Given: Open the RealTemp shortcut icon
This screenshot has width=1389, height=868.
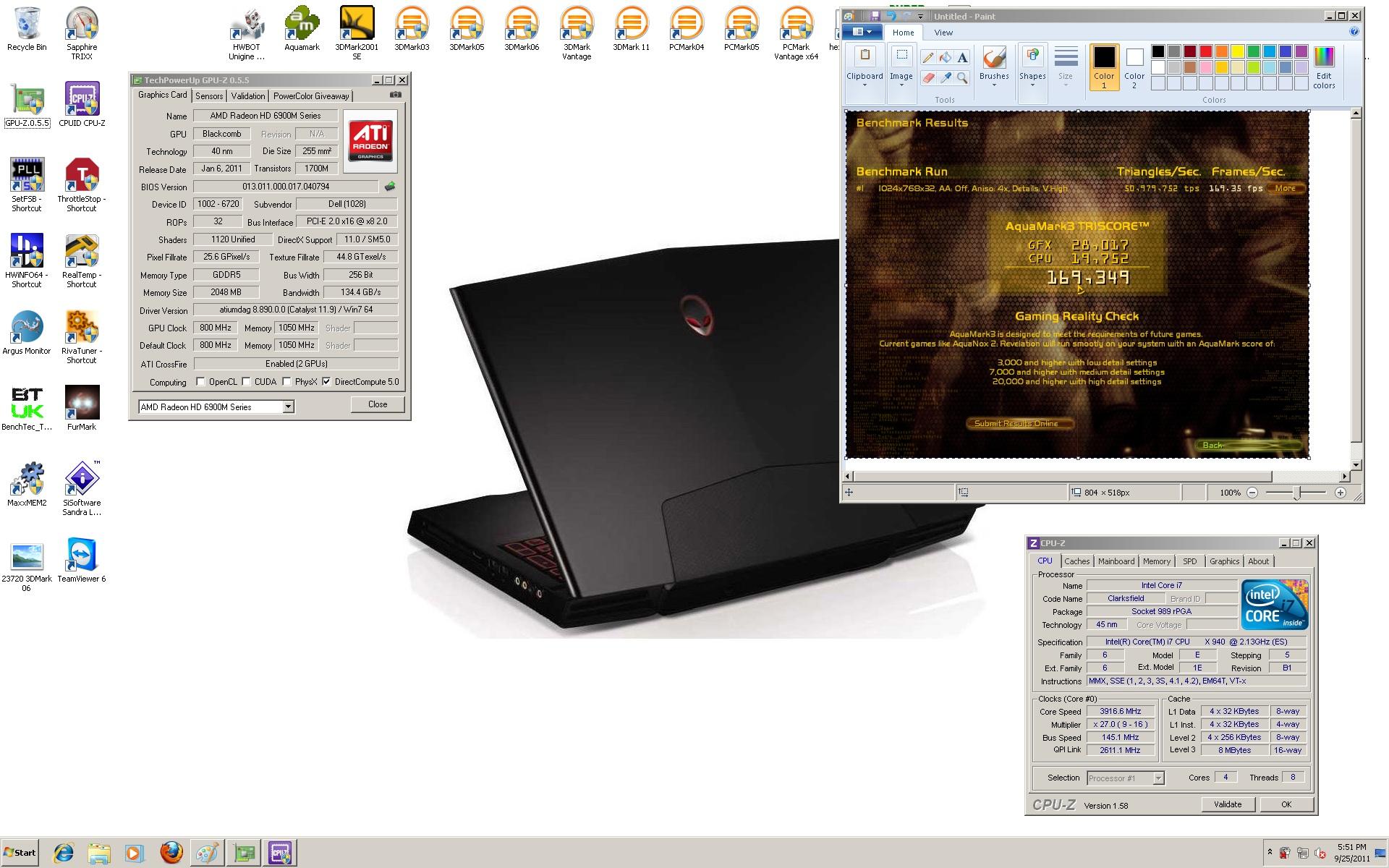Looking at the screenshot, I should pyautogui.click(x=82, y=260).
